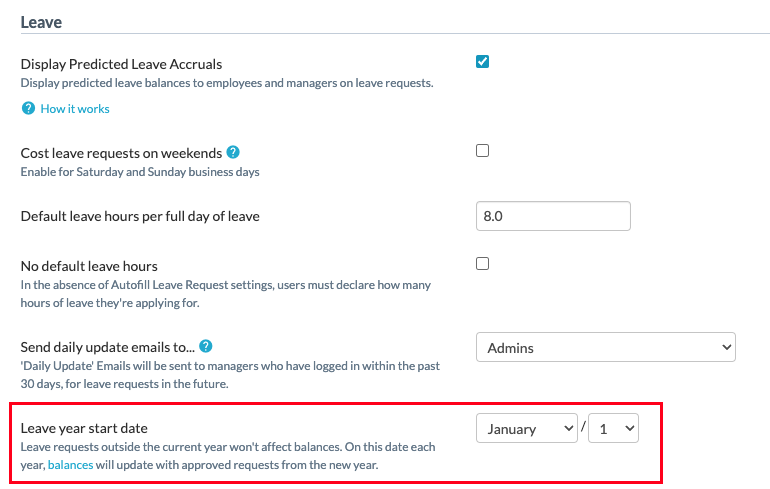This screenshot has height=489, width=770.
Task: Open the January month dropdown
Action: [526, 429]
